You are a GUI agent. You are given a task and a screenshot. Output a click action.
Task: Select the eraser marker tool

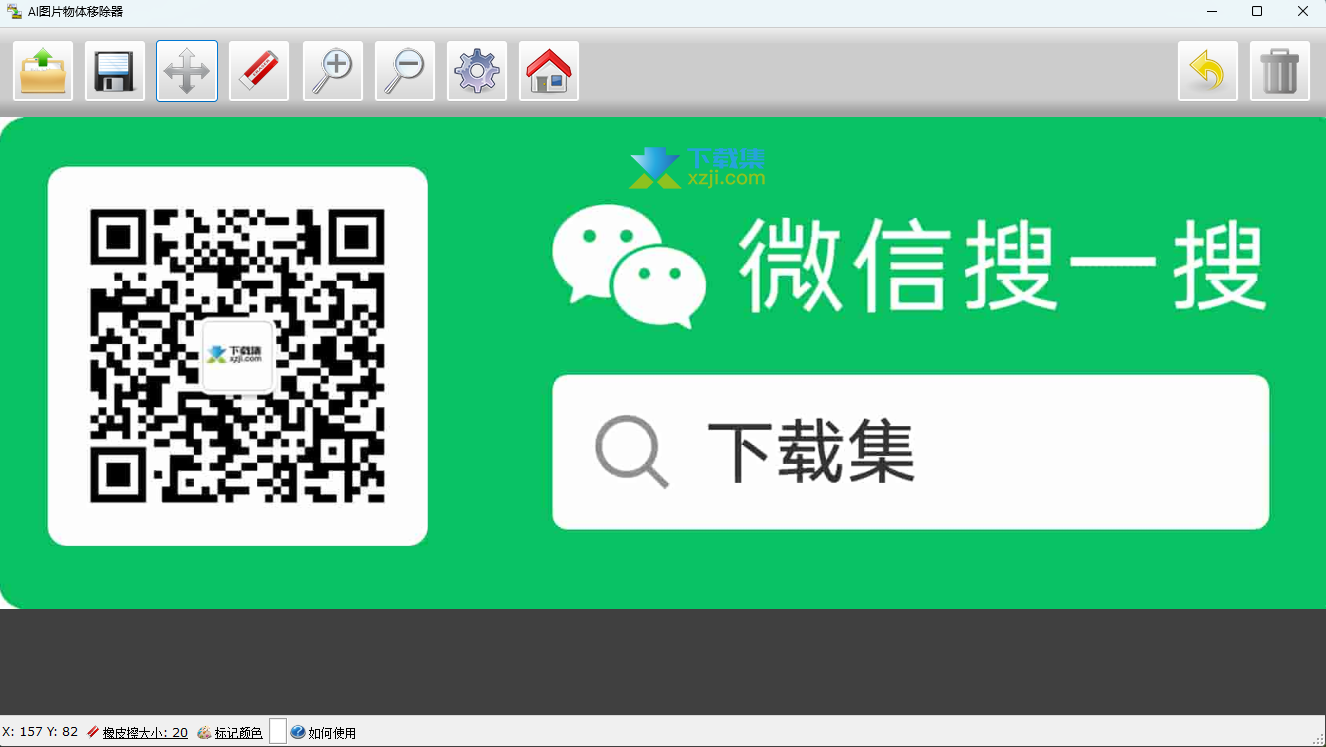(259, 71)
